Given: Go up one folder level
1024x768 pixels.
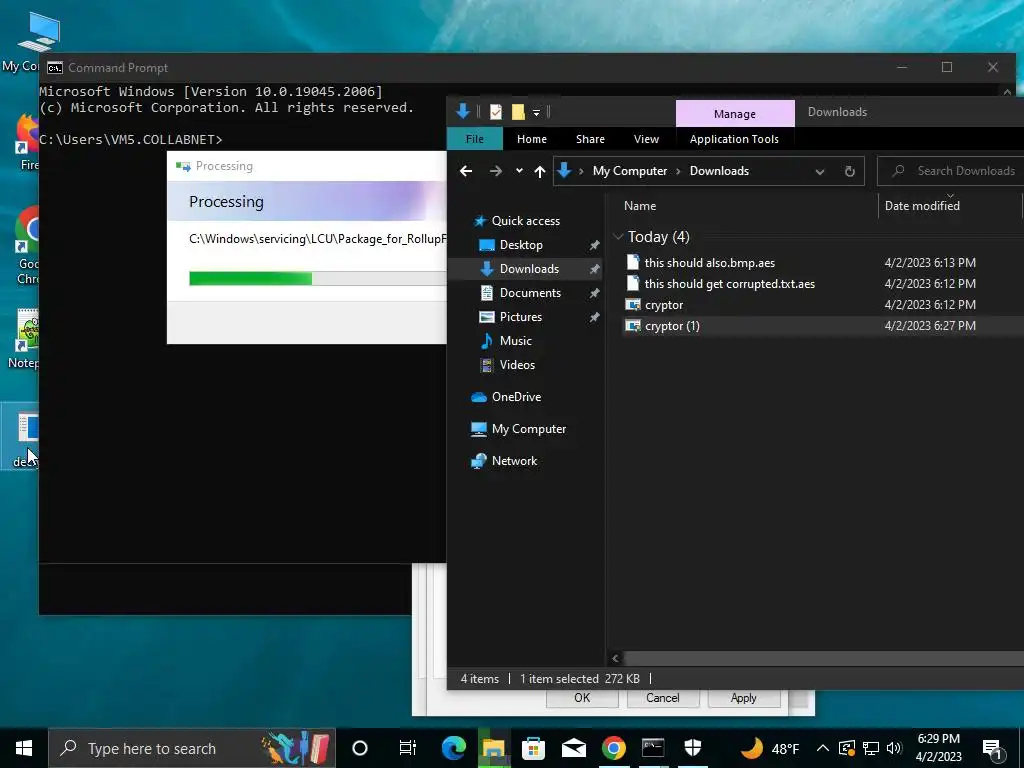Looking at the screenshot, I should [x=539, y=171].
